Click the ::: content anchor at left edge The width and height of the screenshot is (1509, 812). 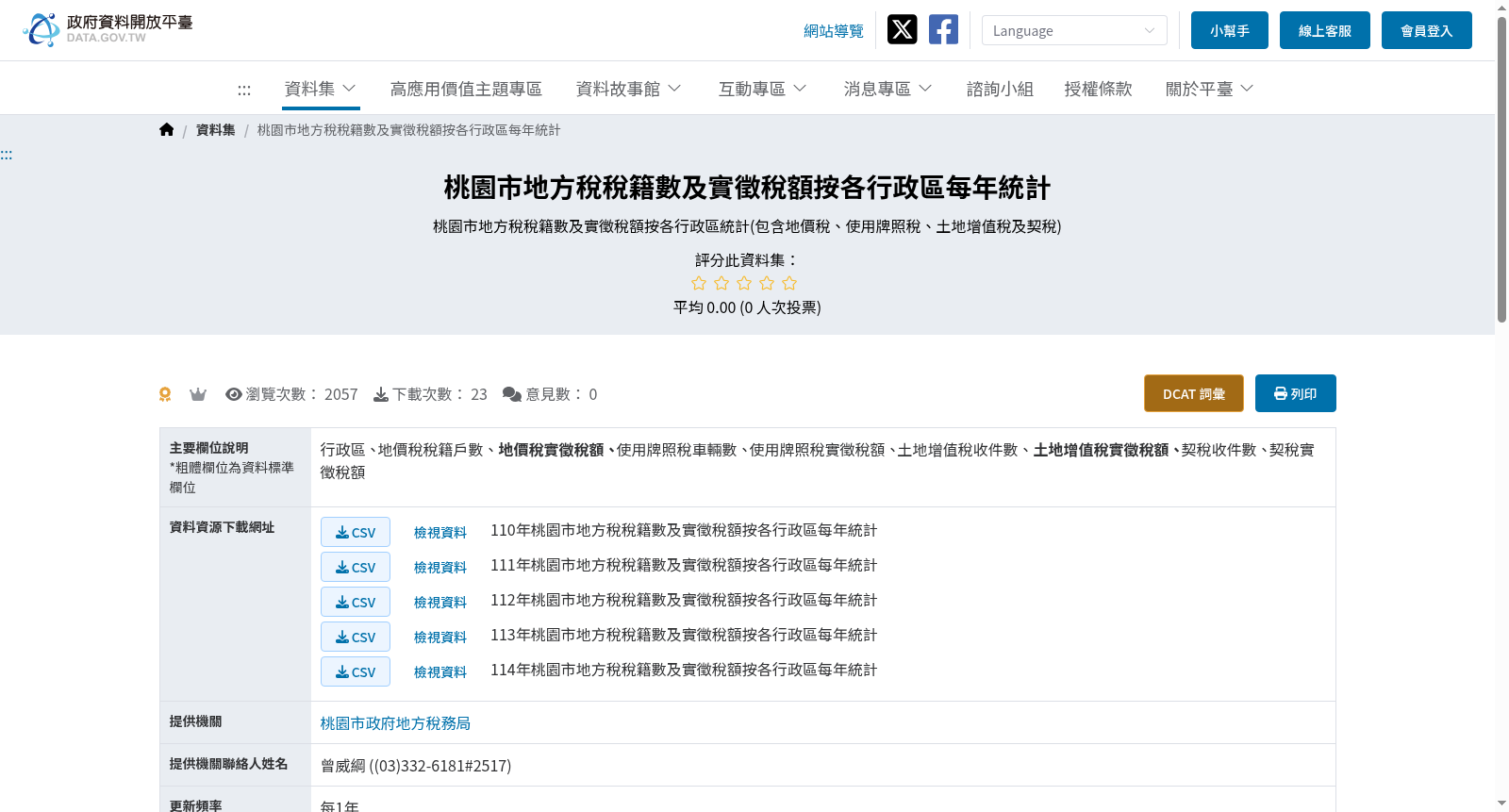(x=7, y=155)
